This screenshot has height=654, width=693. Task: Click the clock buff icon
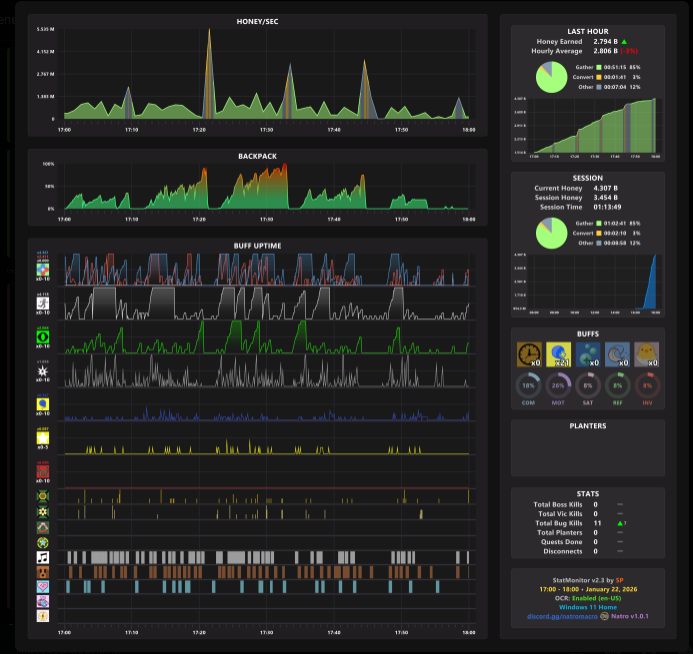(529, 354)
